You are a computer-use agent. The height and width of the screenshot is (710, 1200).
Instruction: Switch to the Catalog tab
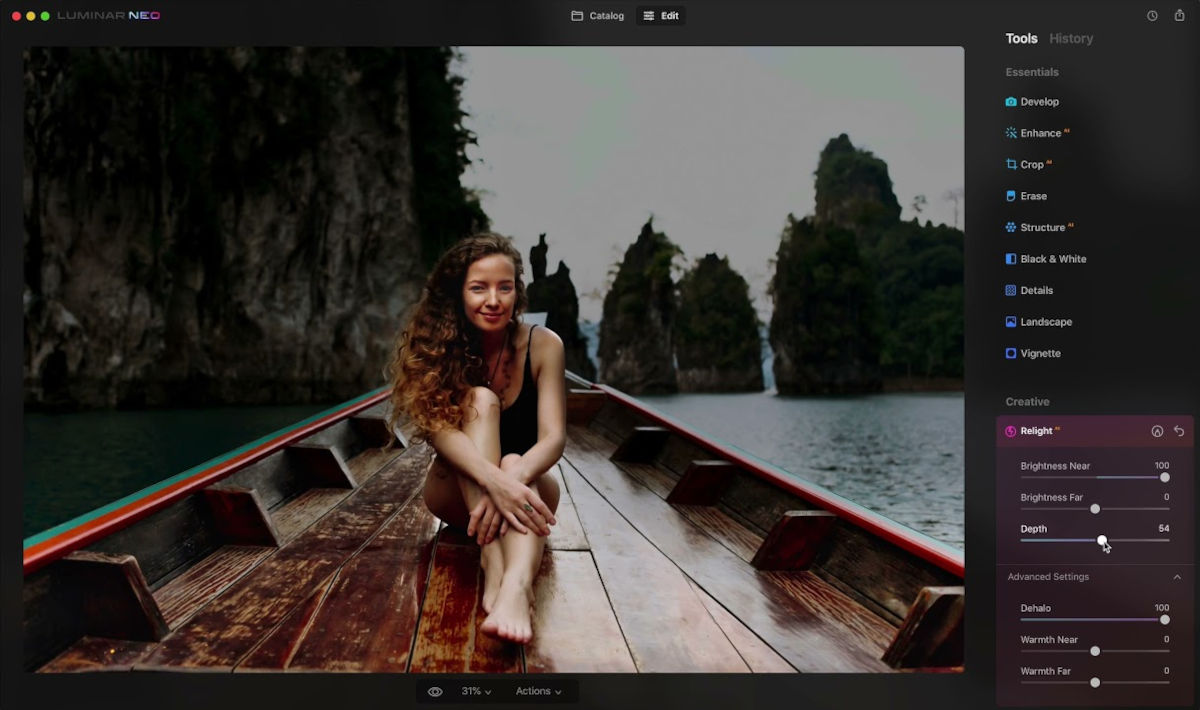pyautogui.click(x=598, y=16)
